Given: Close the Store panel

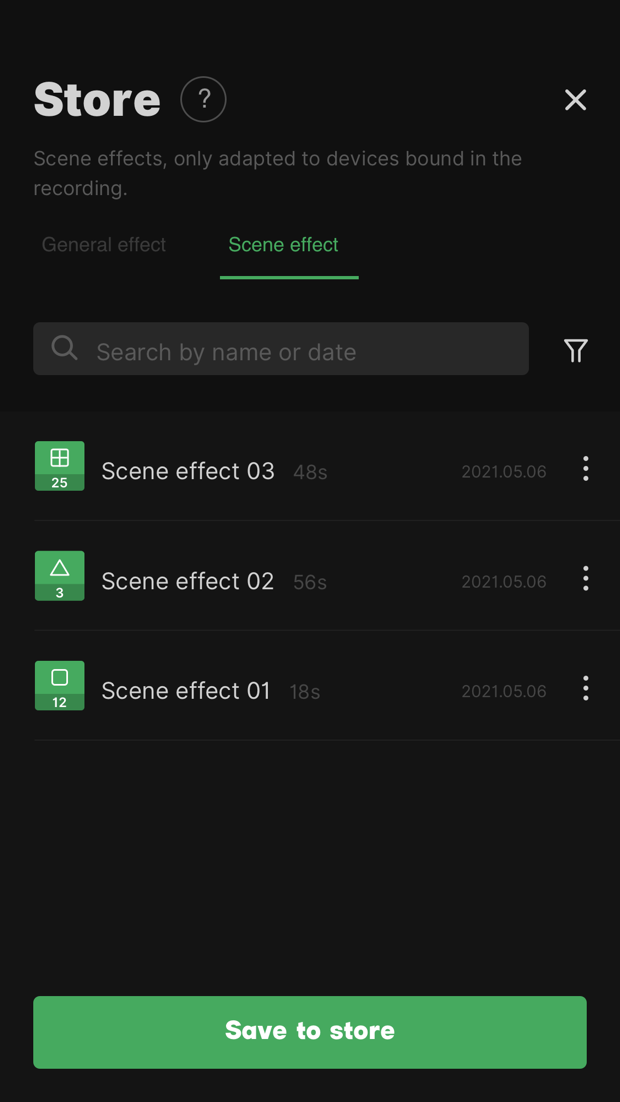Looking at the screenshot, I should 575,100.
